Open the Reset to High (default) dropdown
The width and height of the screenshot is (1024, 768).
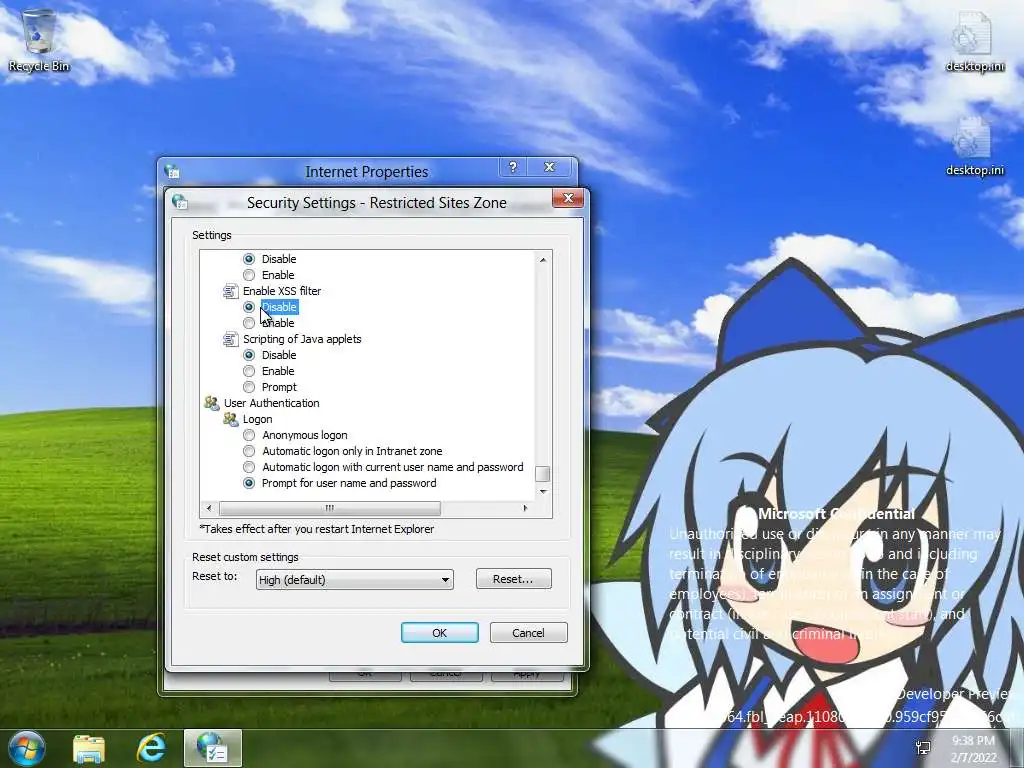tap(355, 579)
